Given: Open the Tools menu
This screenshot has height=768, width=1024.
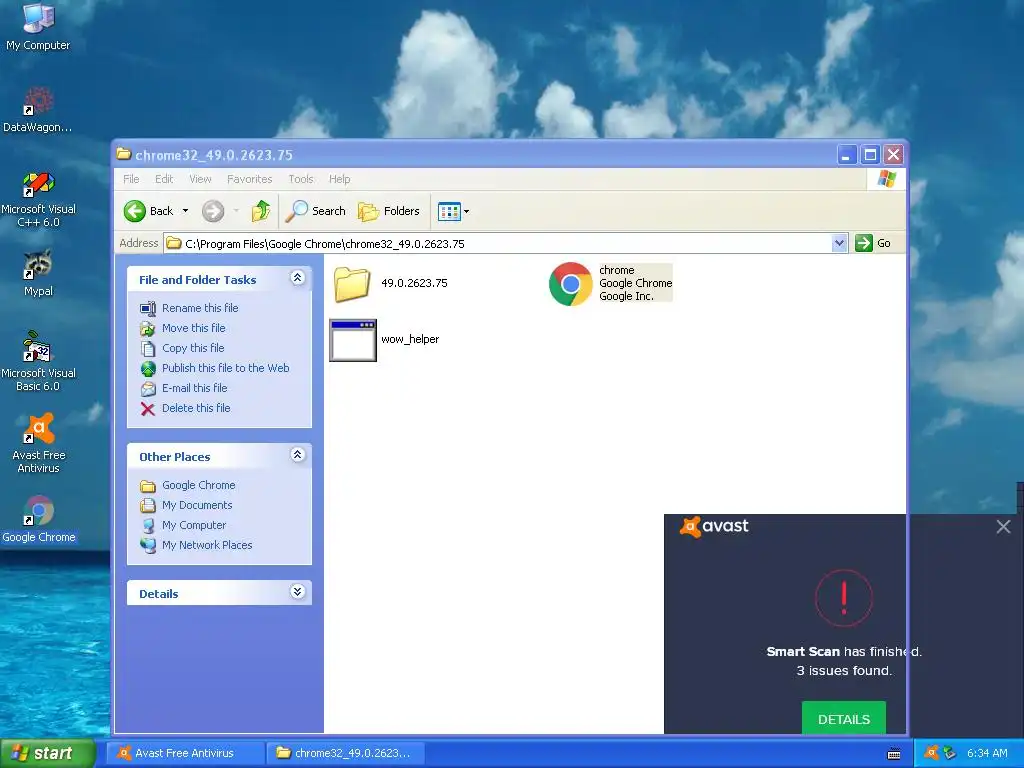Looking at the screenshot, I should (300, 179).
